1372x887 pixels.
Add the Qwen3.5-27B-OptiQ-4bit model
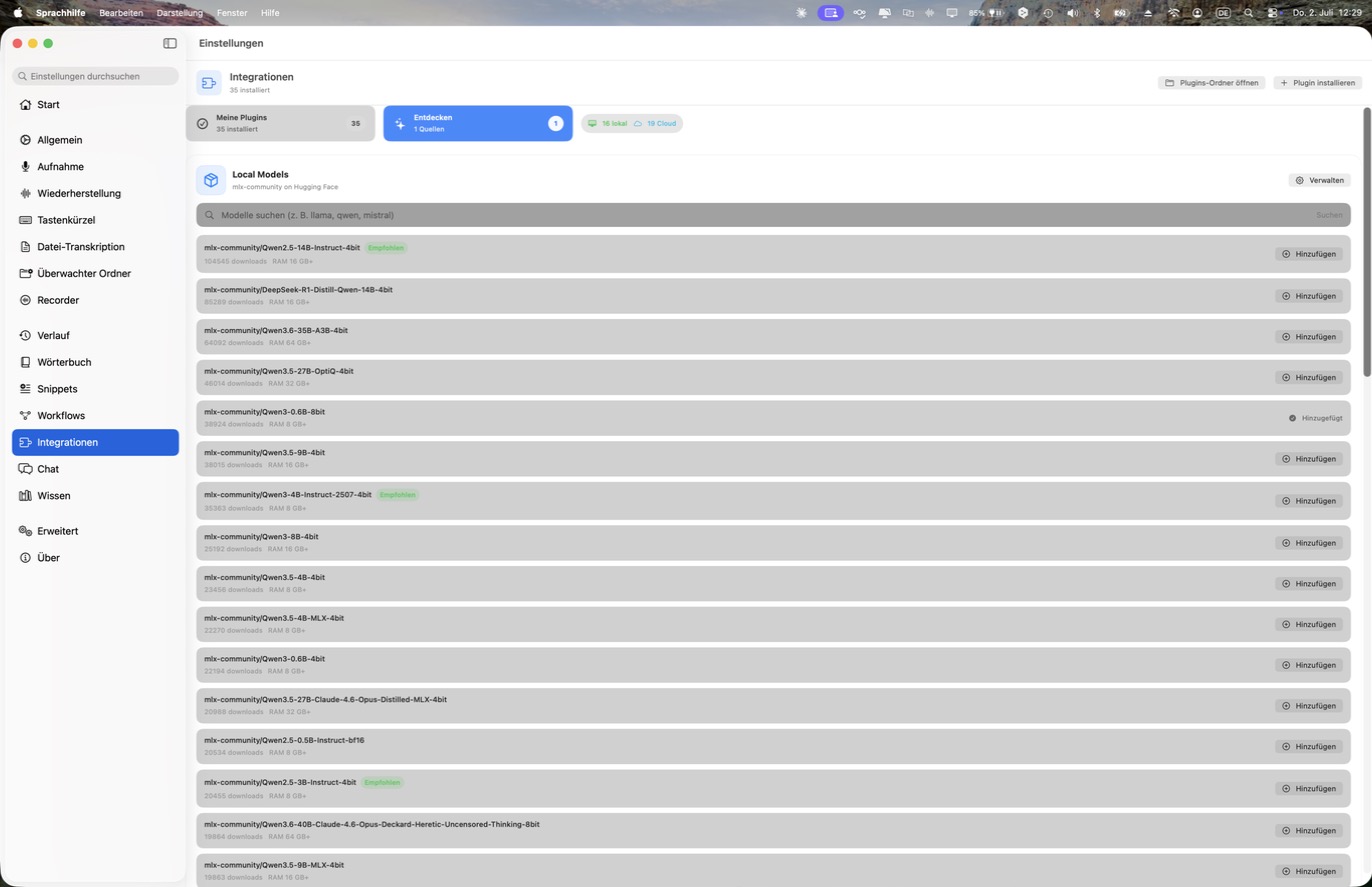coord(1308,378)
